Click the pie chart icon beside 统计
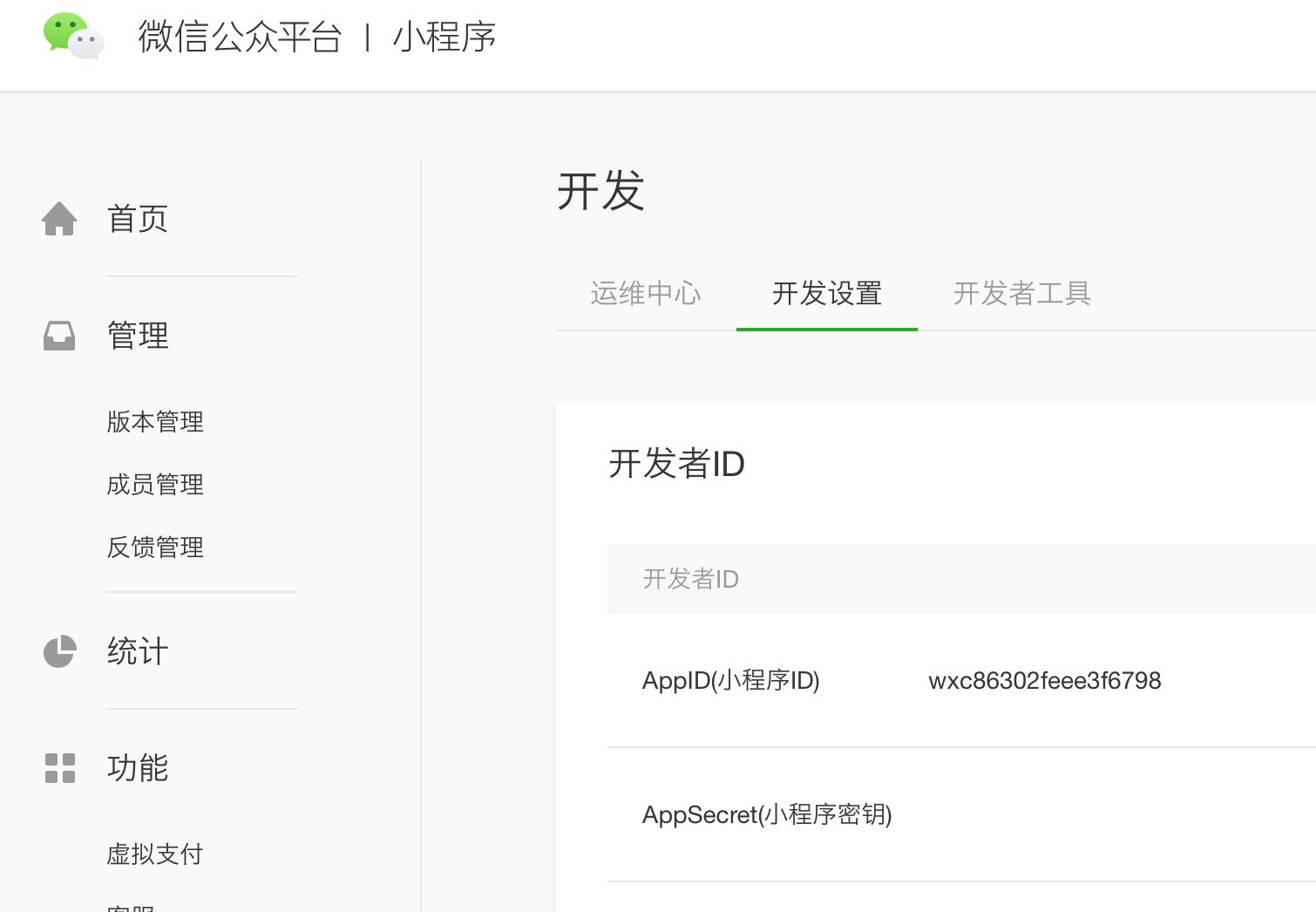This screenshot has height=912, width=1316. 59,651
